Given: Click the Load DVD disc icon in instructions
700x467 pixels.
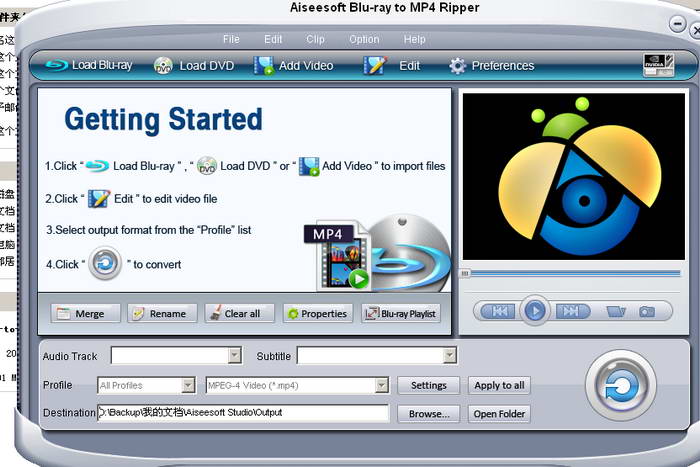Looking at the screenshot, I should click(207, 166).
